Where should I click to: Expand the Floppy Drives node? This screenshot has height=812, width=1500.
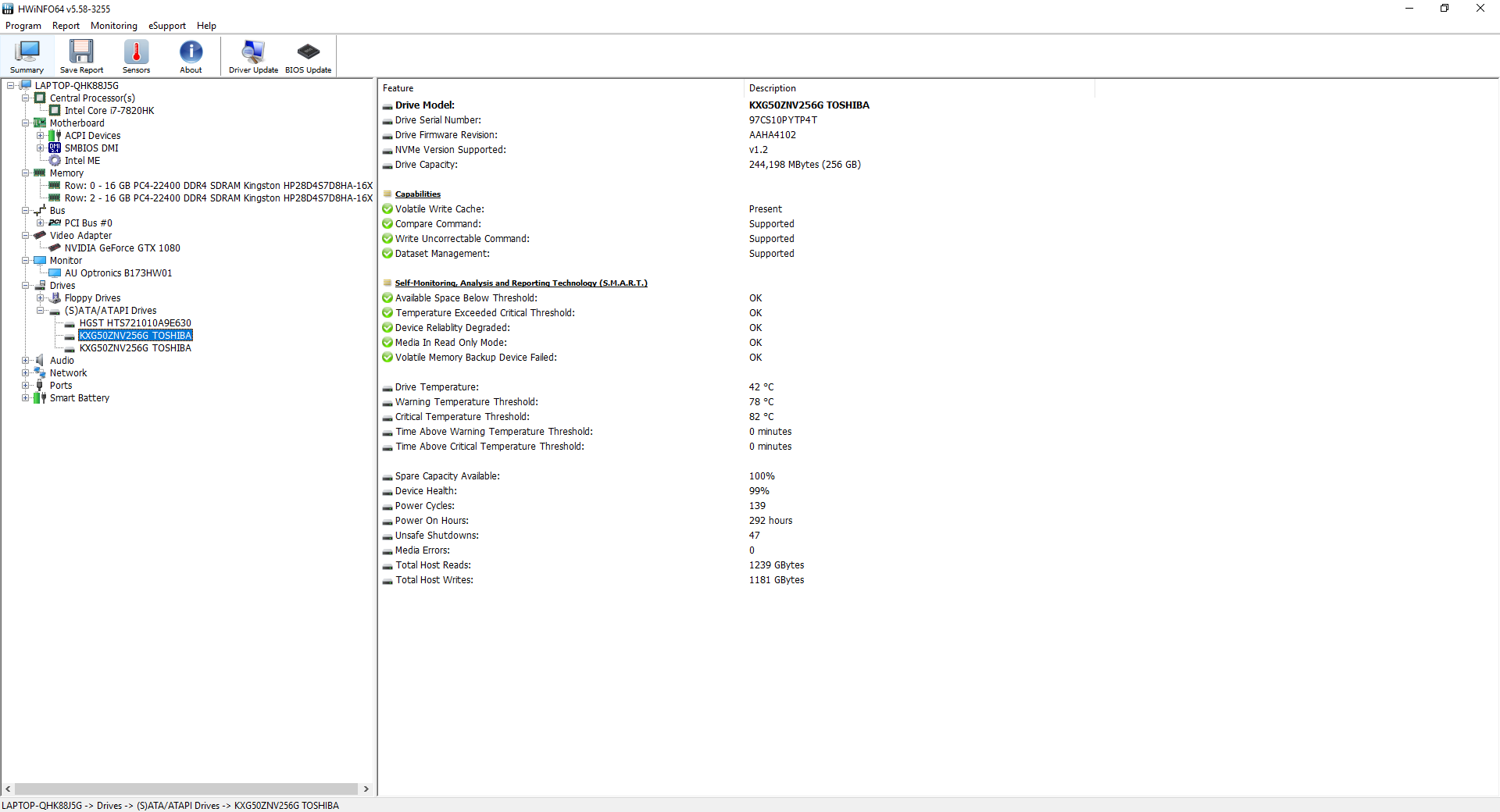[x=41, y=298]
